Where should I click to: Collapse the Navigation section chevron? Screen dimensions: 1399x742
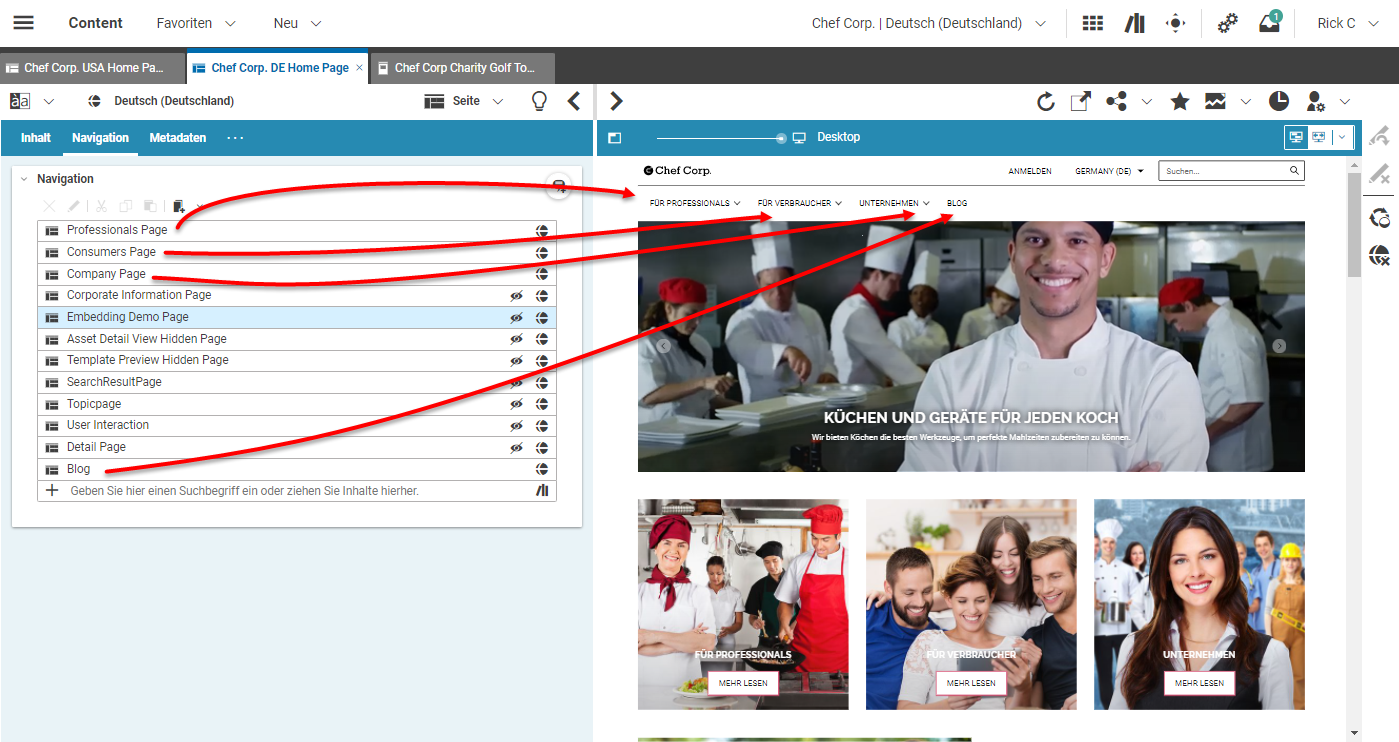click(24, 179)
